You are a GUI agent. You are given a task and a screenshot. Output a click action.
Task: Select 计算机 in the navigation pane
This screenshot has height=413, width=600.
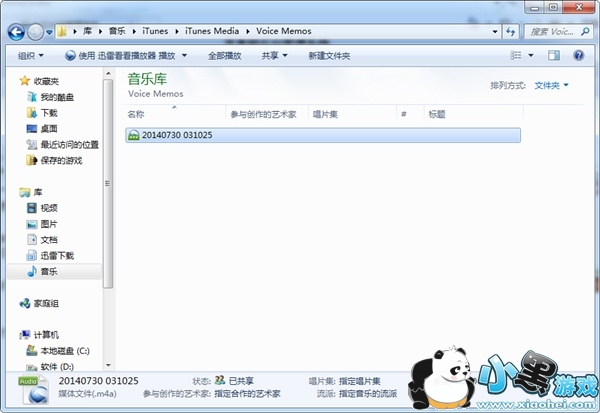point(46,335)
